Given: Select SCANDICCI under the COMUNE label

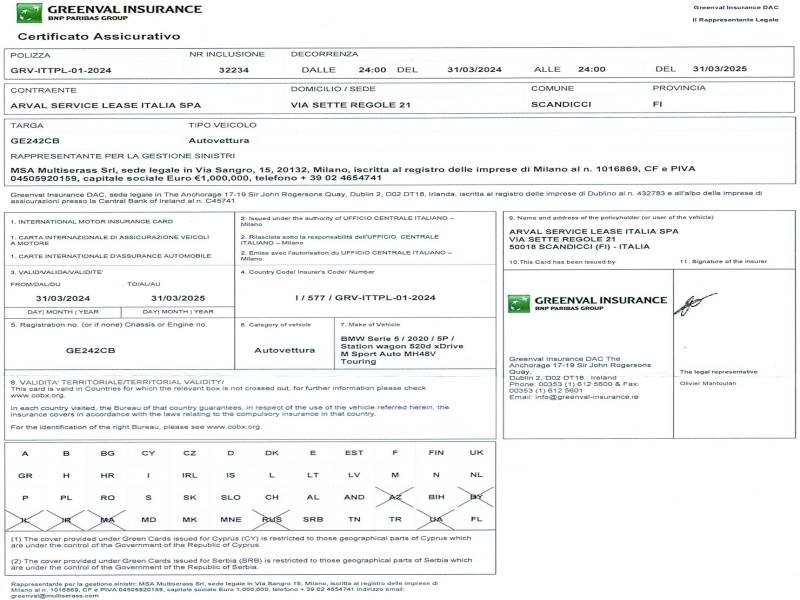Looking at the screenshot, I should point(561,105).
